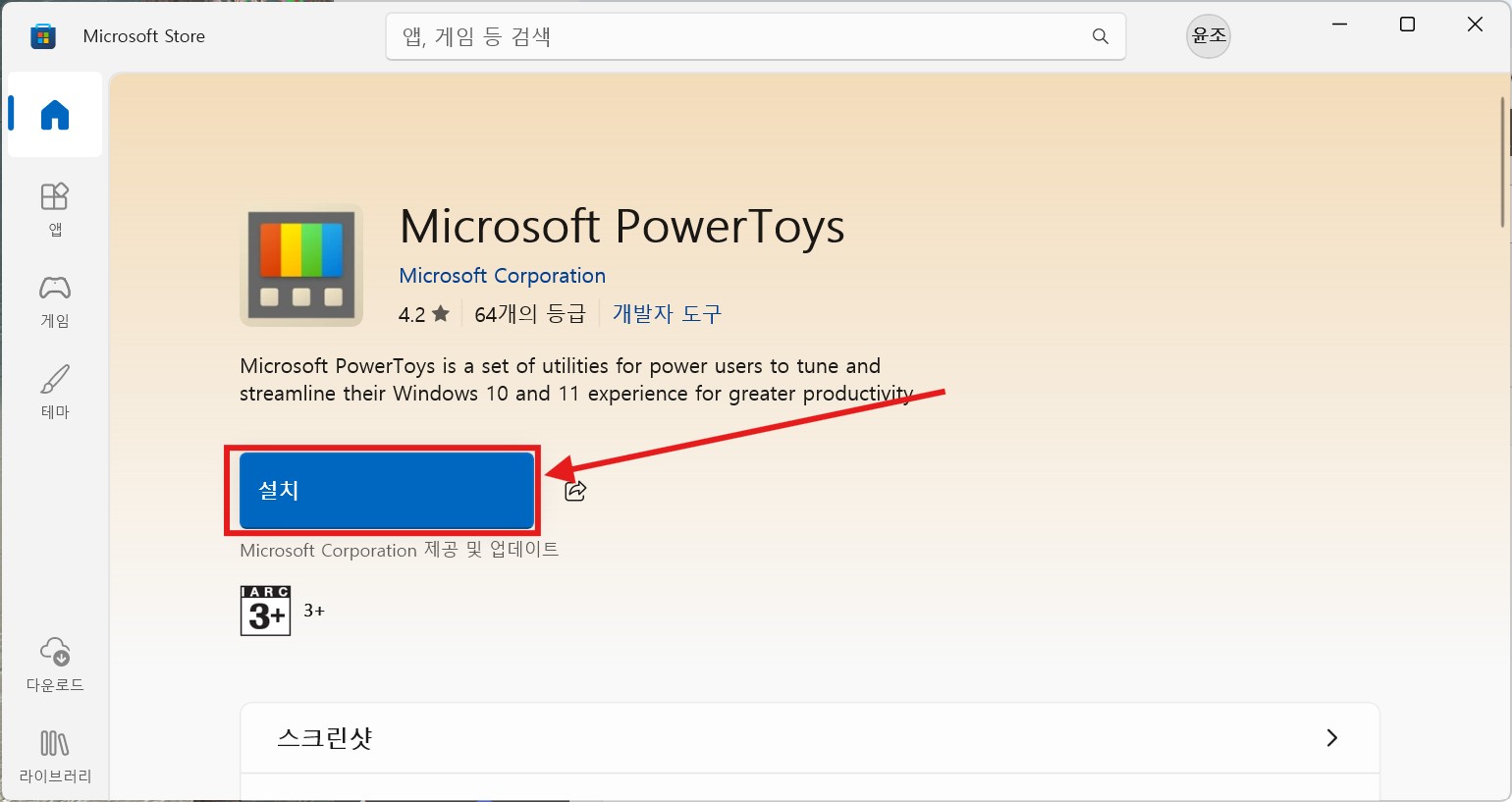Expand the 스크린샷 section chevron

[1332, 737]
